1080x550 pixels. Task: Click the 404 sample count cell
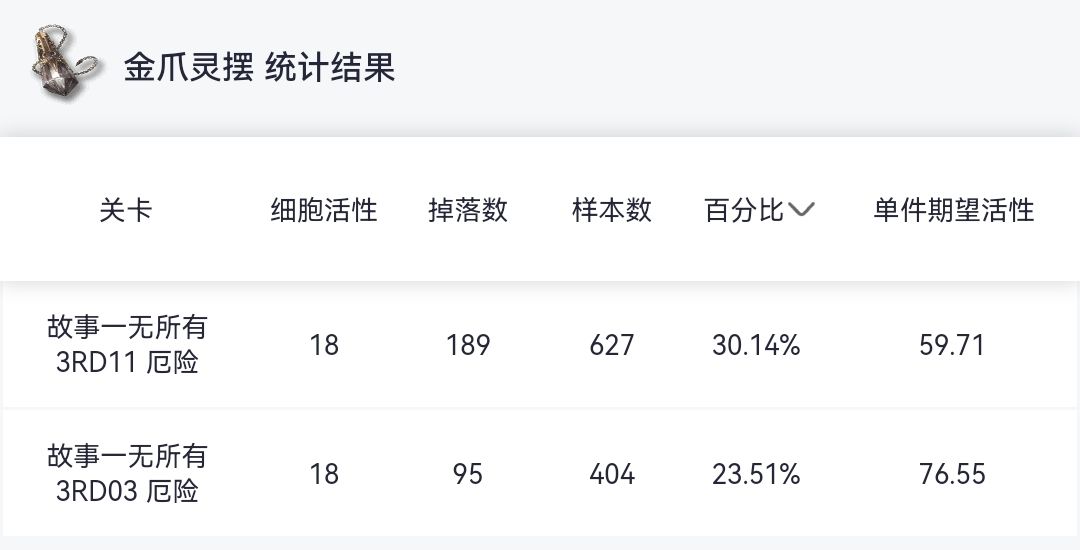(612, 474)
